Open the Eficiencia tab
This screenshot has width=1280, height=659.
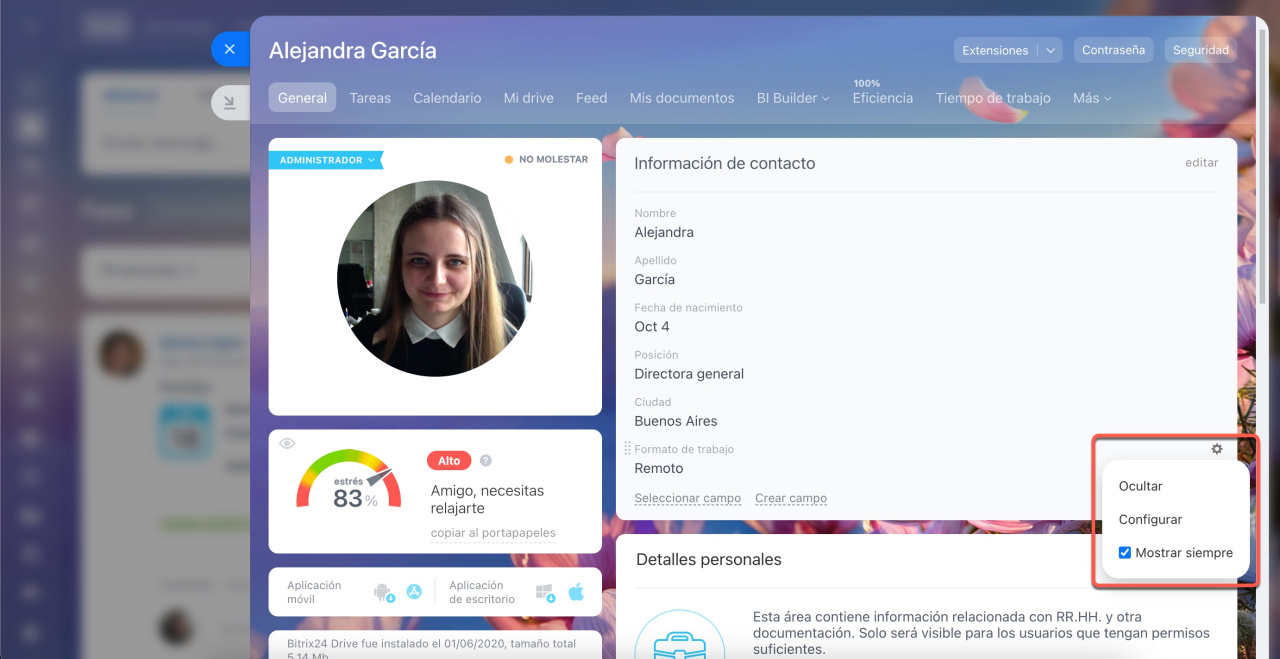883,98
